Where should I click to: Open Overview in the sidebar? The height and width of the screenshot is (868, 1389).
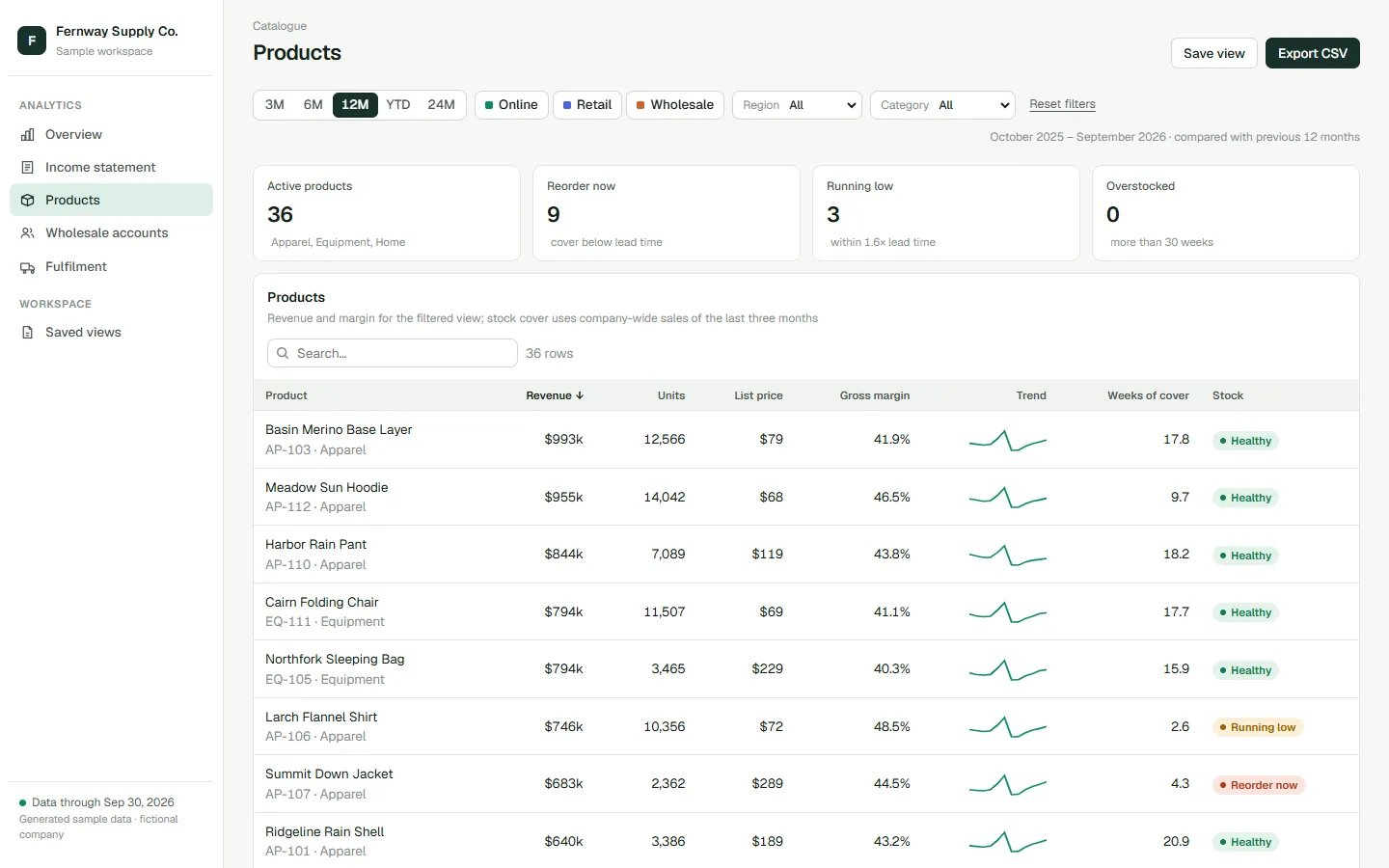click(111, 135)
